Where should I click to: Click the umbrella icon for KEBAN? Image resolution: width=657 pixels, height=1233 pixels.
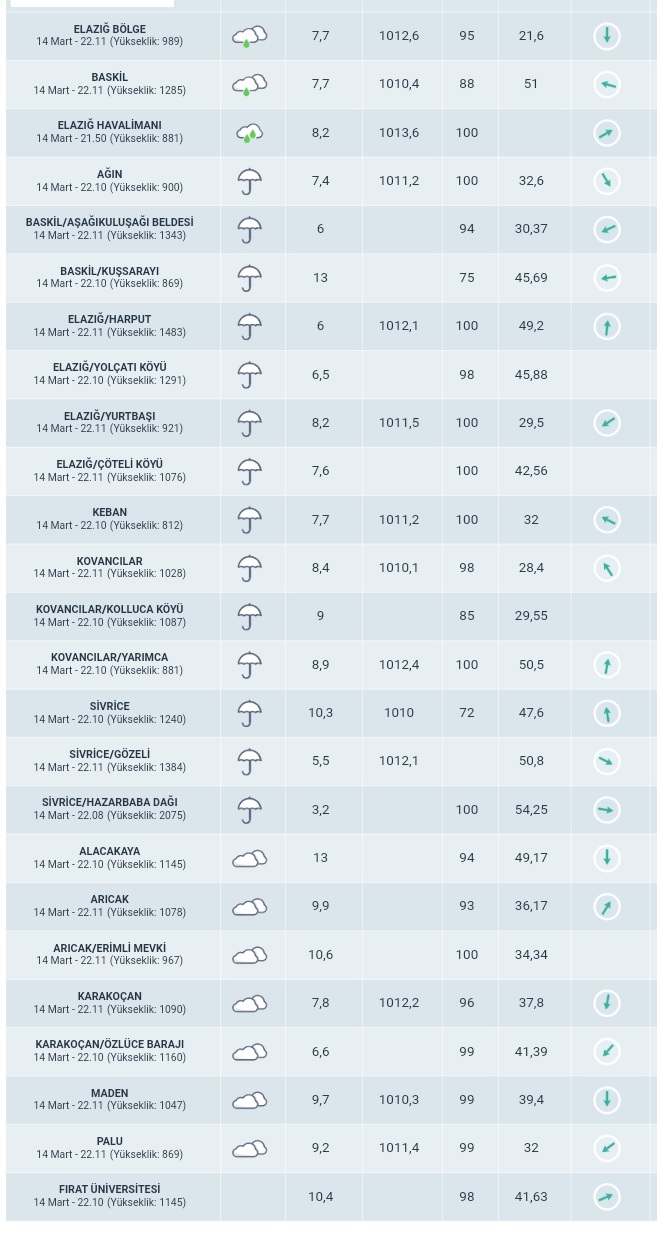coord(249,520)
